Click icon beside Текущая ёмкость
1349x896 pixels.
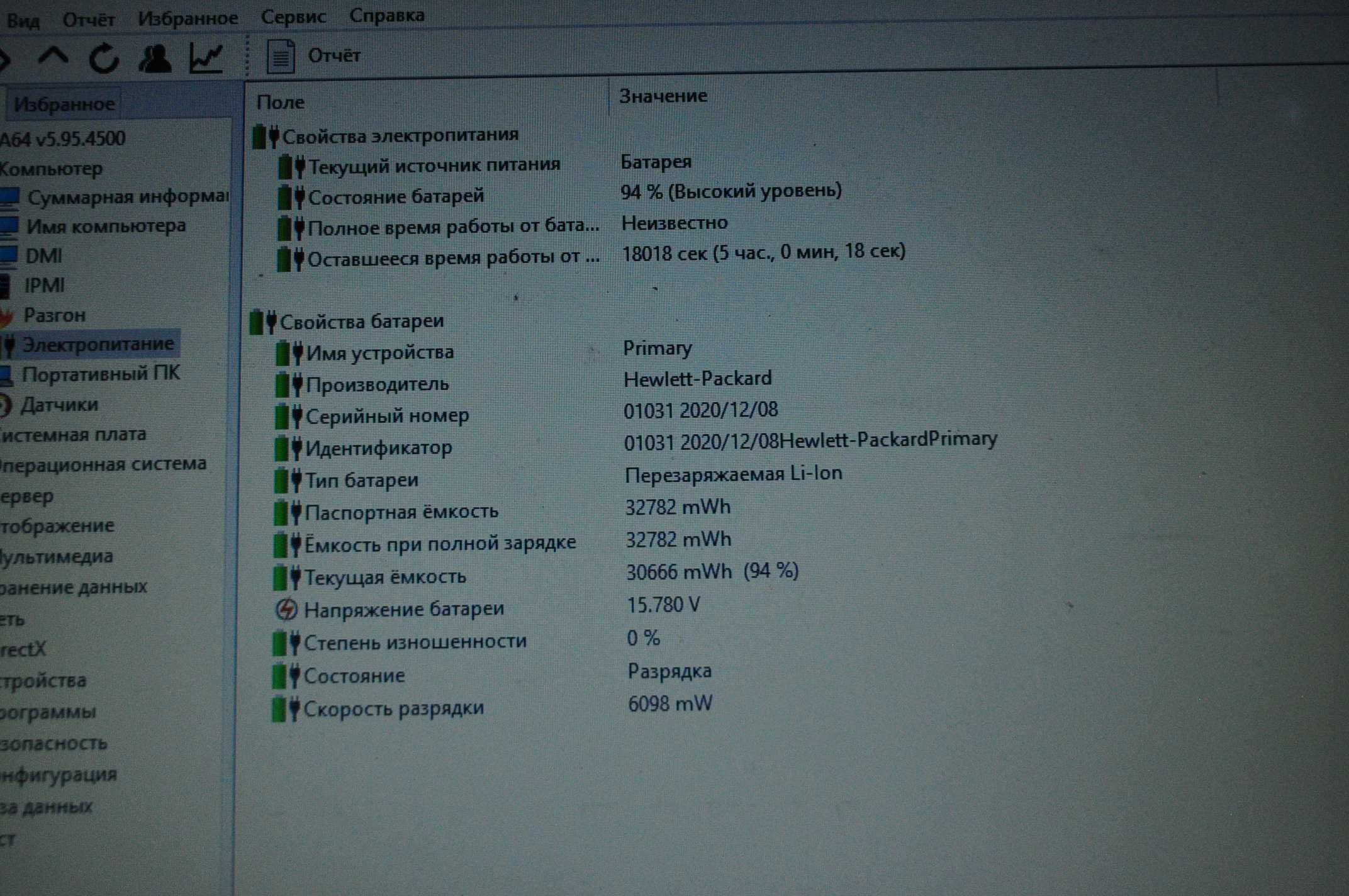(288, 578)
